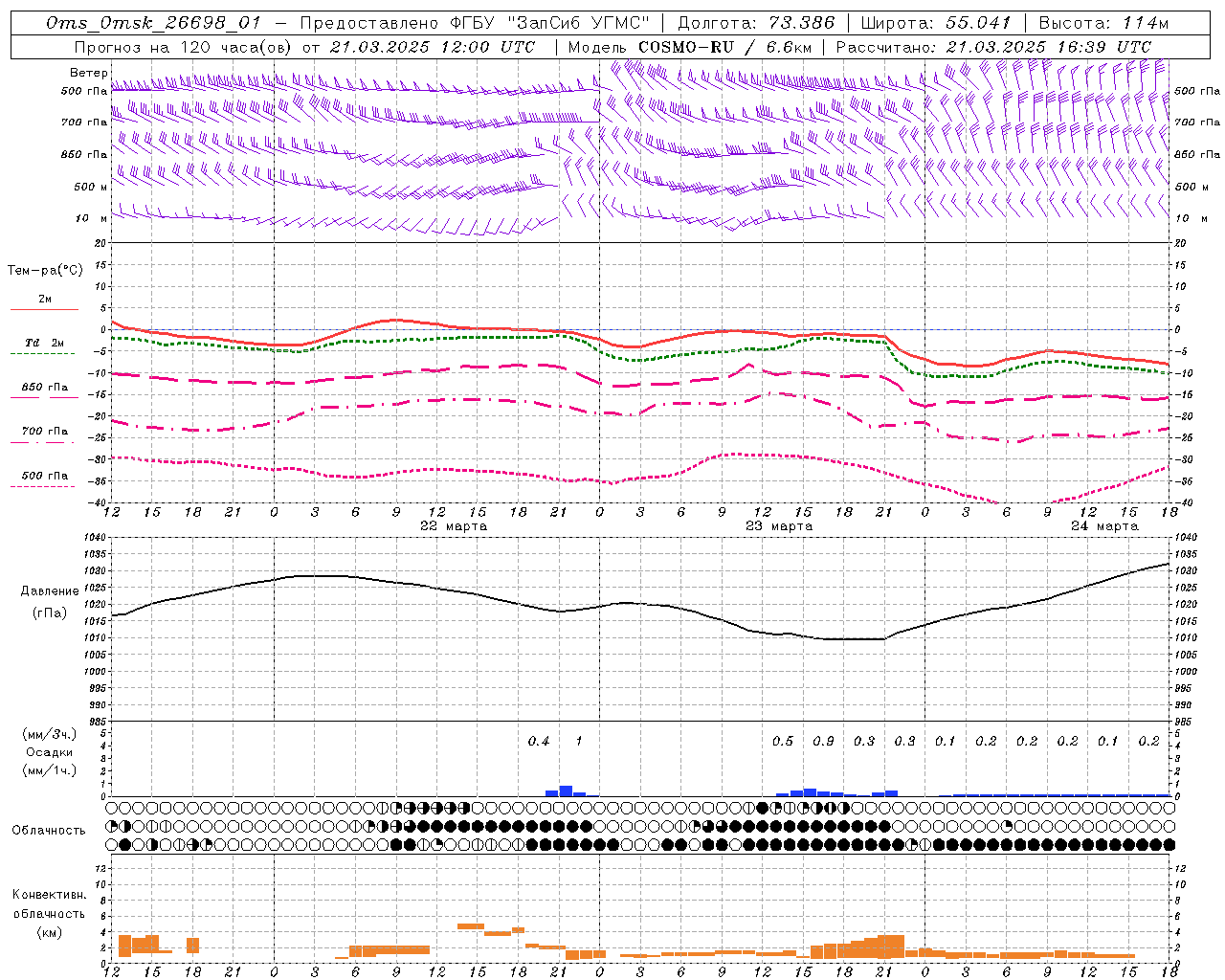Click the 0.9 precipitation amount
Image resolution: width=1225 pixels, height=980 pixels.
coord(824,742)
